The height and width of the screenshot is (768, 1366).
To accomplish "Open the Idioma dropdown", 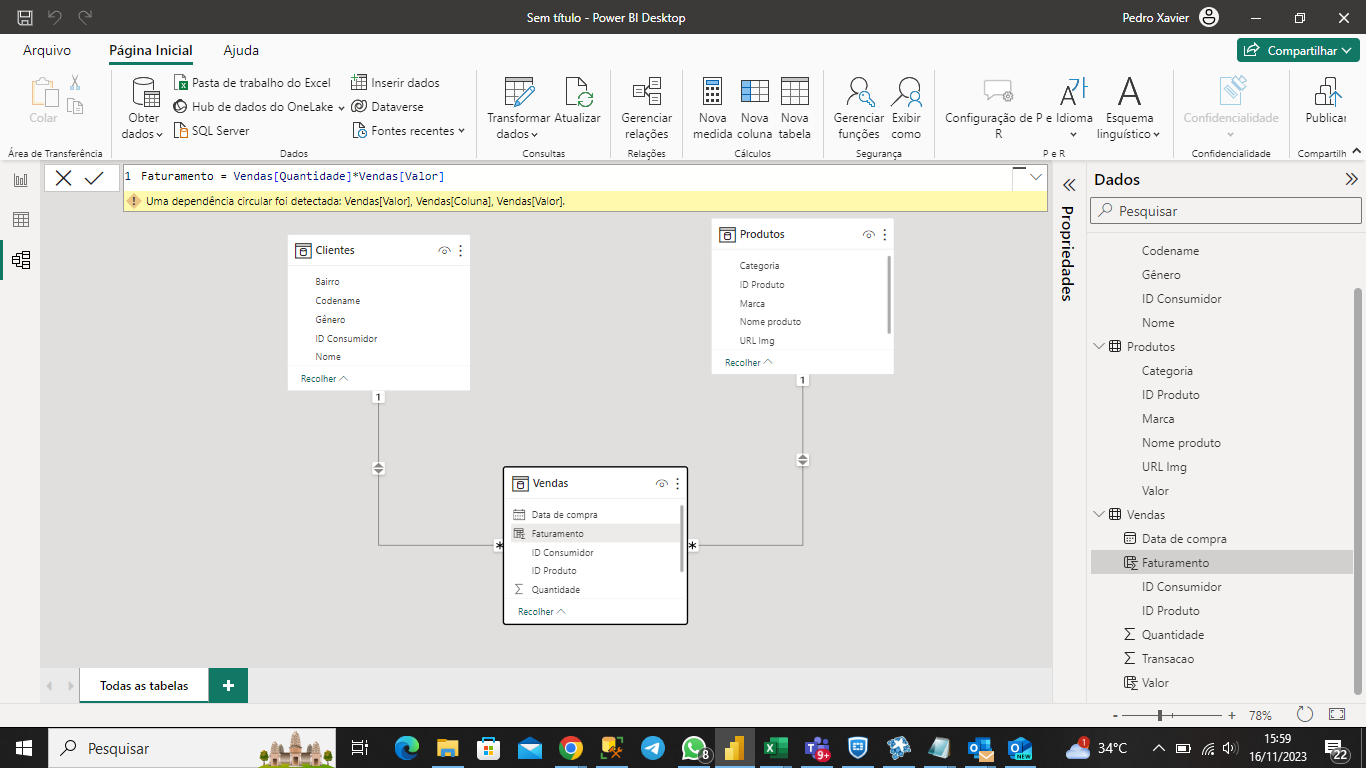I will pyautogui.click(x=1075, y=108).
